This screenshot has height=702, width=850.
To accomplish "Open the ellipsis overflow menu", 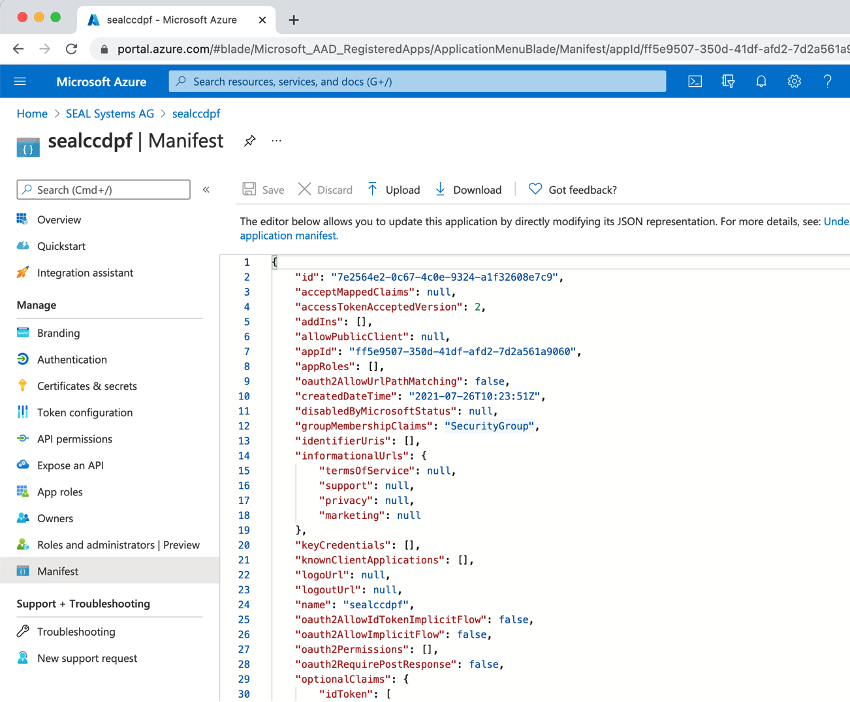I will point(275,141).
